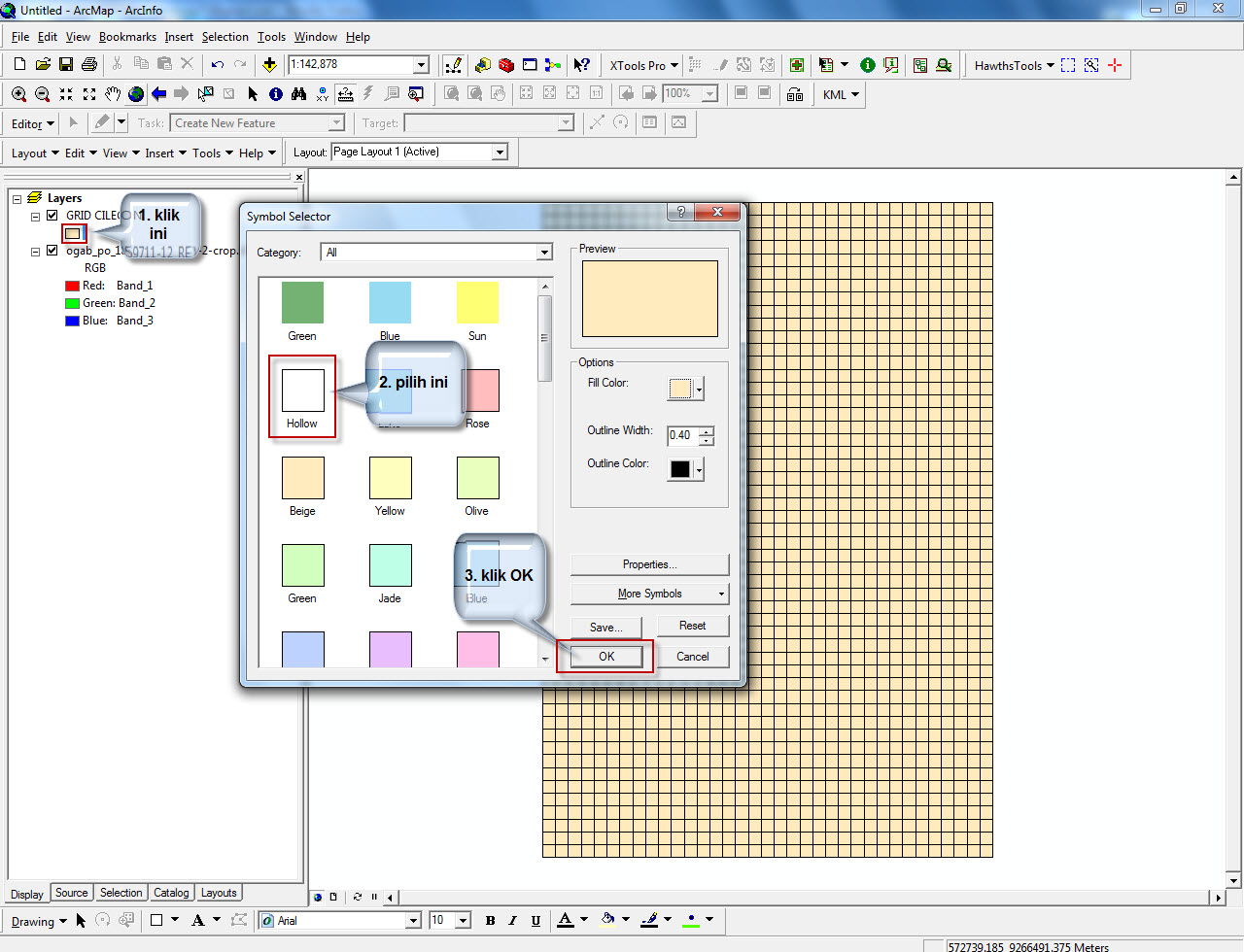Activate the Pan tool

click(112, 93)
